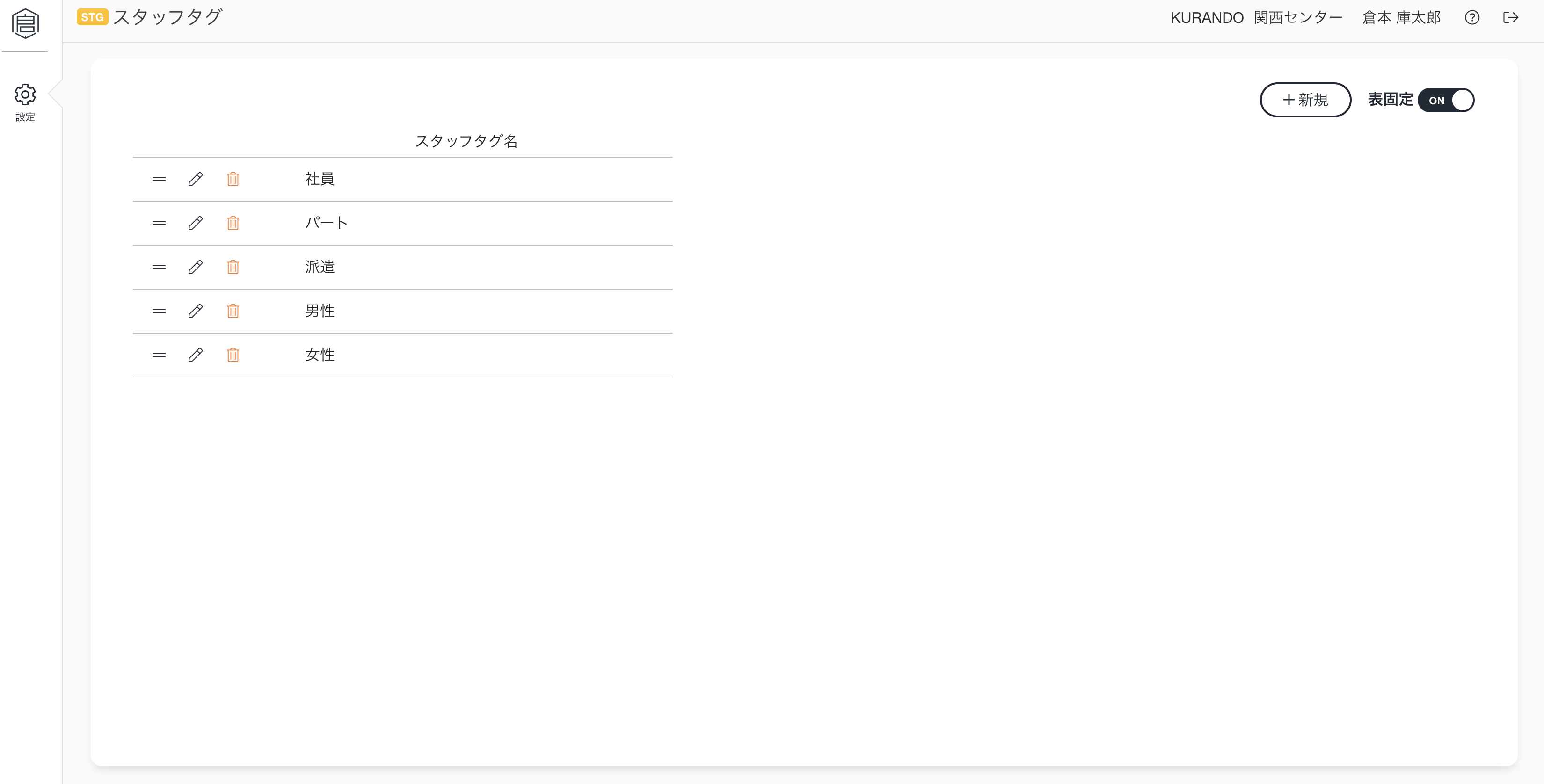1544x784 pixels.
Task: Edit the パート tag with pencil icon
Action: click(x=196, y=223)
